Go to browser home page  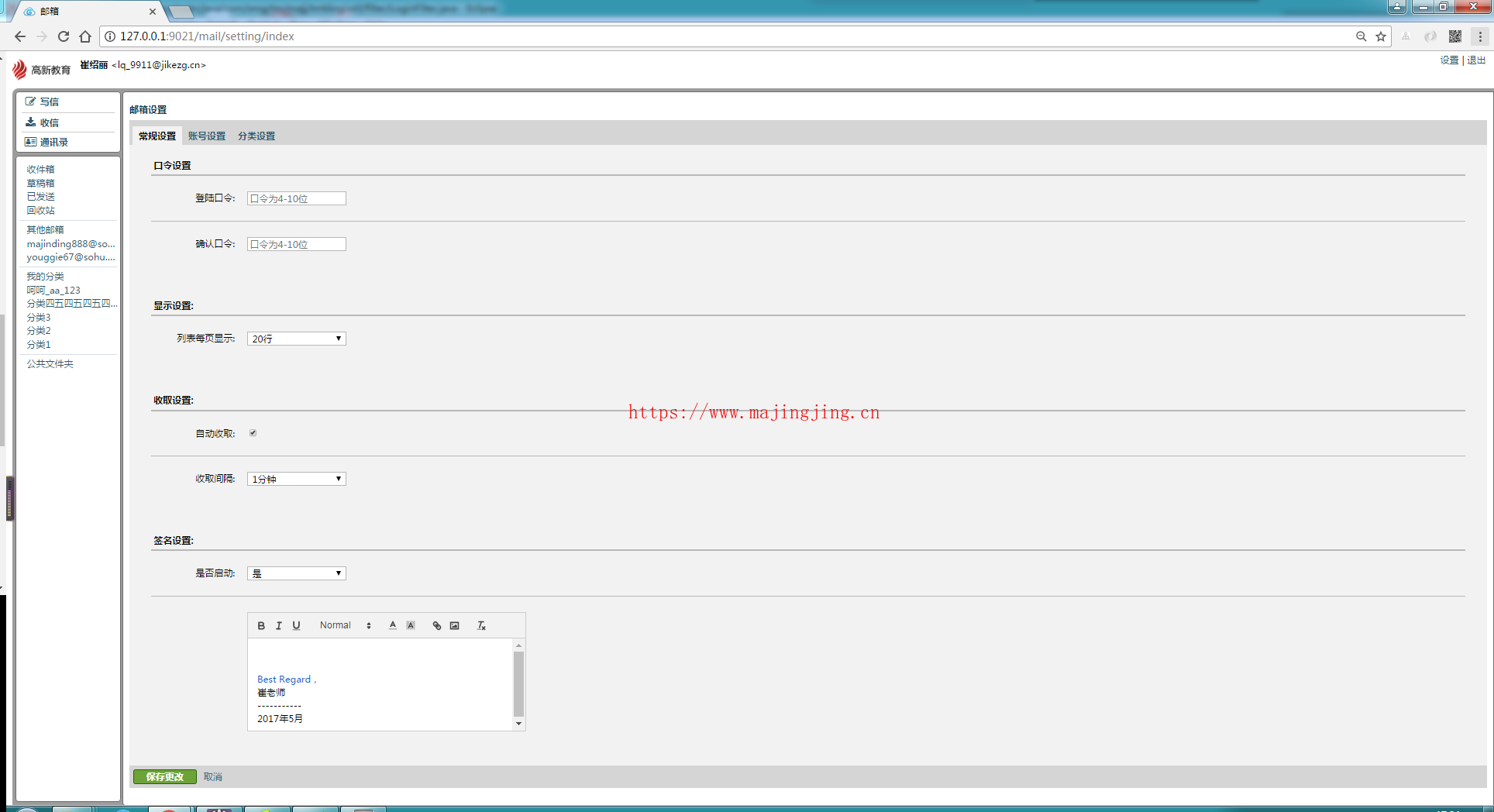coord(85,36)
